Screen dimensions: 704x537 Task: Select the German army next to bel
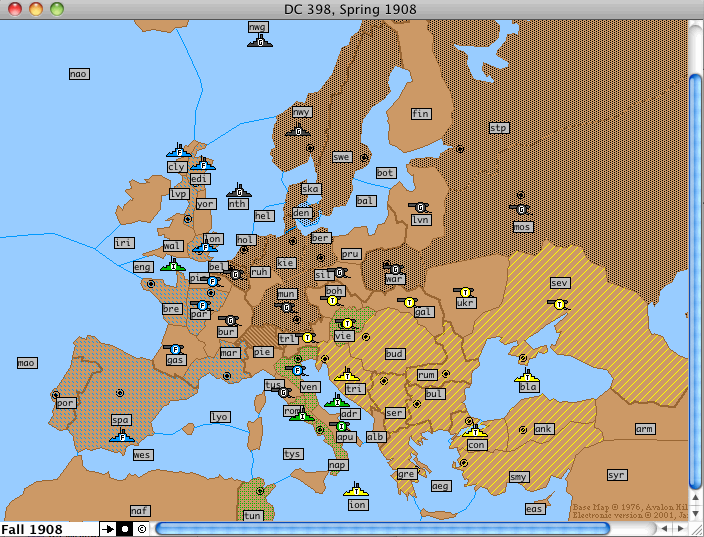(235, 273)
